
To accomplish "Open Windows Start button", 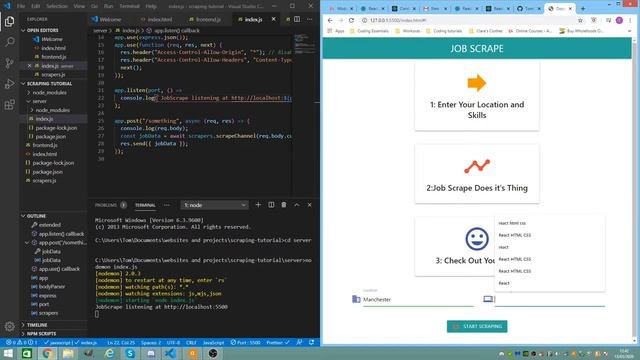I will point(8,353).
